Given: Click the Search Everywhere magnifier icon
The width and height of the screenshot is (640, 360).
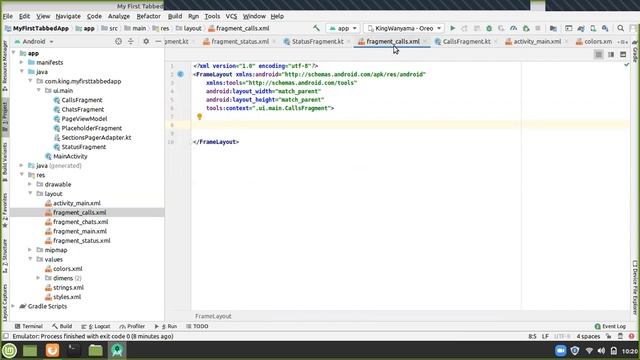Looking at the screenshot, I should pyautogui.click(x=620, y=28).
